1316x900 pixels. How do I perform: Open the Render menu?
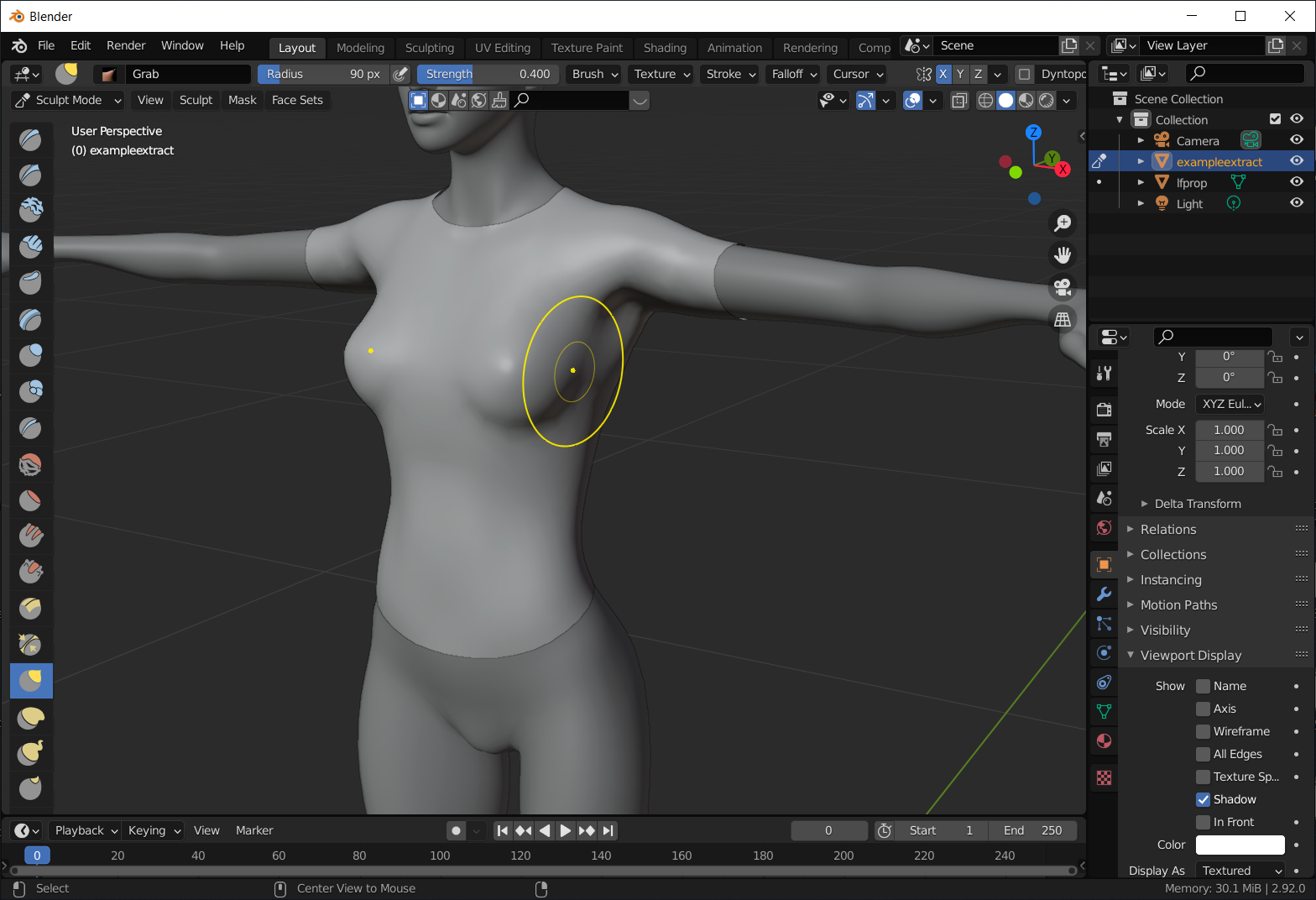point(126,45)
